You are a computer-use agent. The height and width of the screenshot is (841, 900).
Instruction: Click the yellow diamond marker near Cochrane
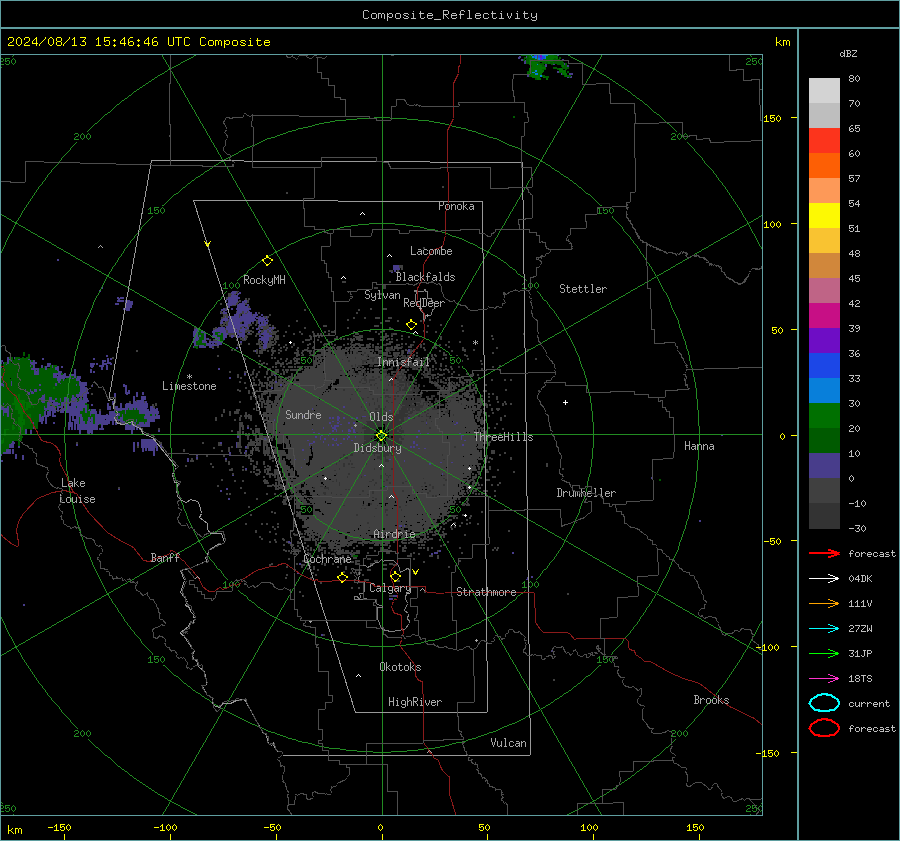click(342, 577)
